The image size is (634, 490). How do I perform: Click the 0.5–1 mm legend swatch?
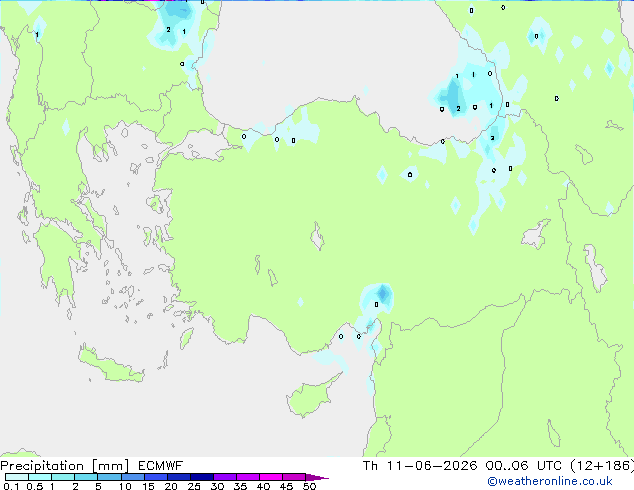tap(40, 477)
